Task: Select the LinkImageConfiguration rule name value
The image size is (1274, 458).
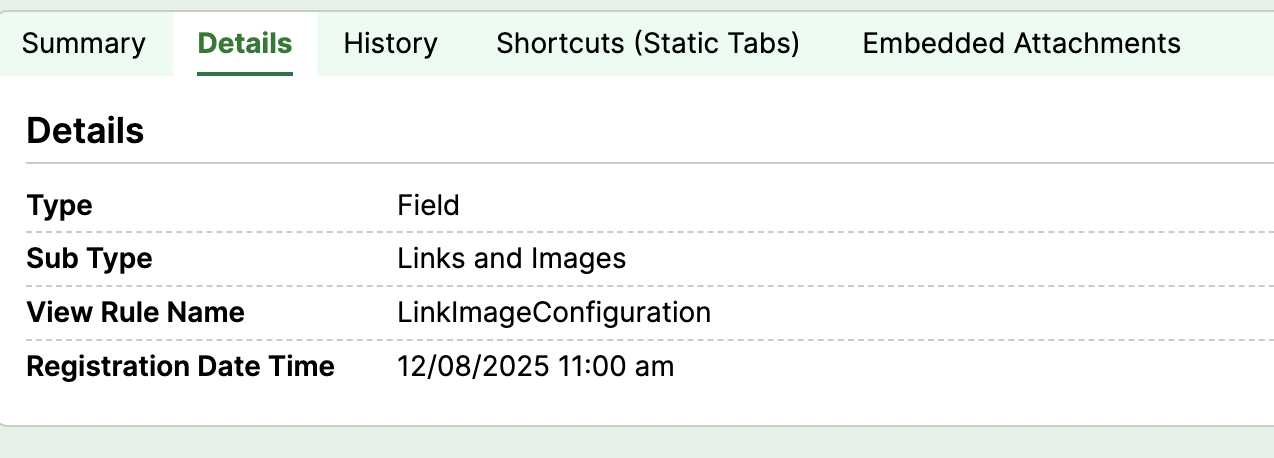Action: tap(554, 313)
